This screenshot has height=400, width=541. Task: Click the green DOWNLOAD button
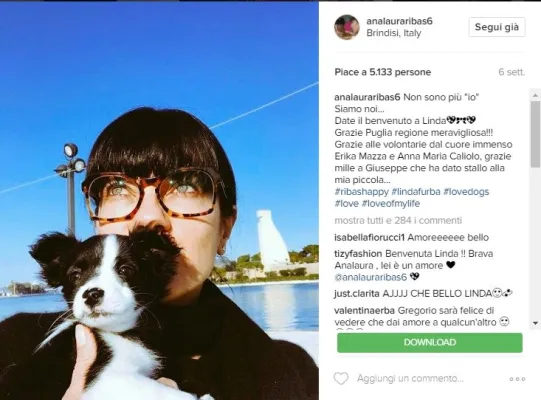tap(430, 342)
